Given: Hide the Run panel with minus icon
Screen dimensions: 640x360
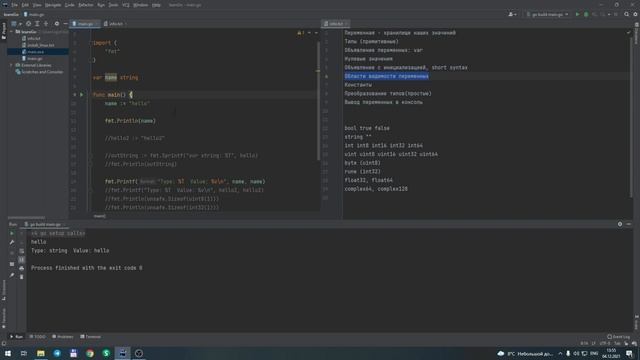Looking at the screenshot, I should [x=629, y=224].
